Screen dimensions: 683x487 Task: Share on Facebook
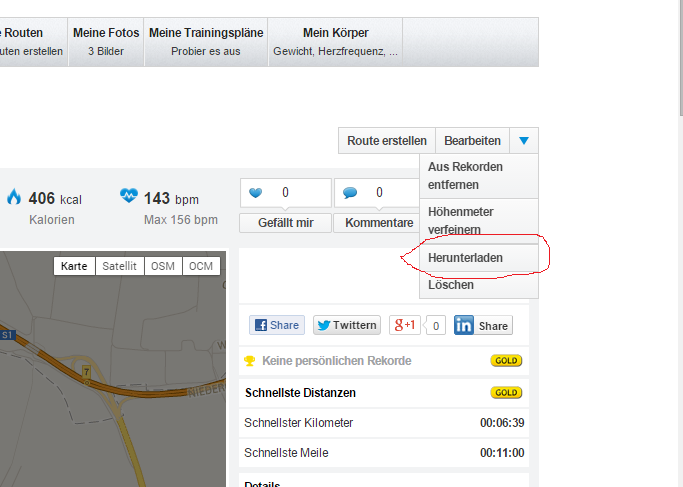click(x=277, y=325)
